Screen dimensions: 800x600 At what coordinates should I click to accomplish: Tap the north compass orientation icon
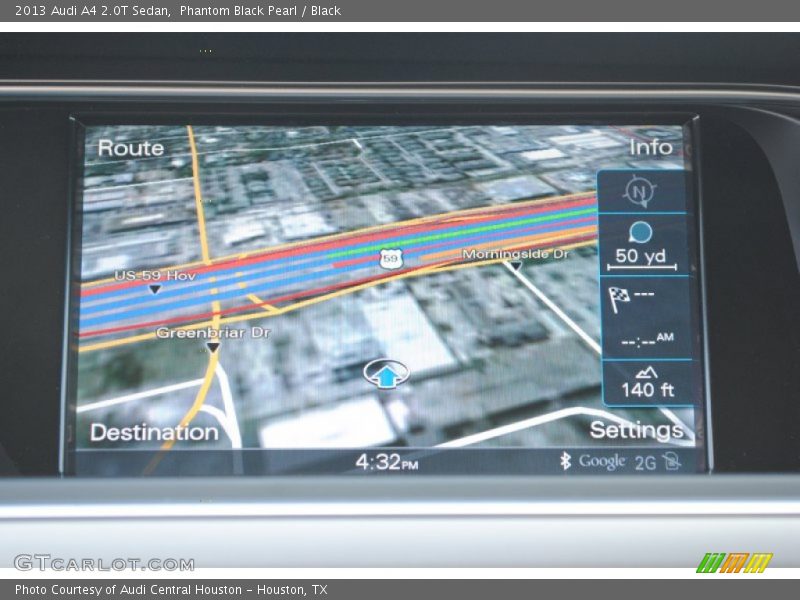tap(639, 191)
